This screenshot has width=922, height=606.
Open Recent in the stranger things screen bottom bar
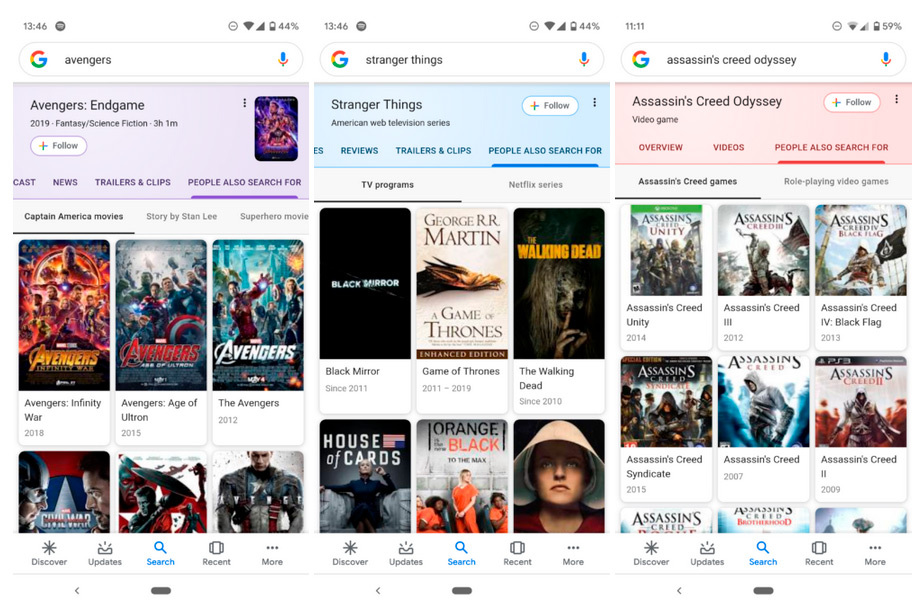coord(517,554)
